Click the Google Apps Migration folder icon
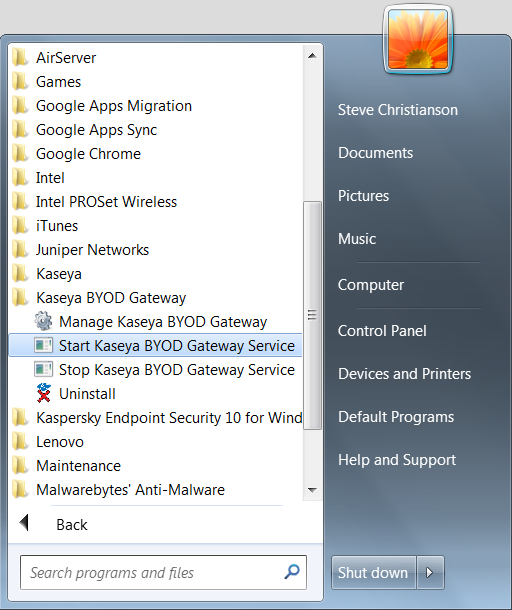Image resolution: width=512 pixels, height=610 pixels. click(x=19, y=106)
